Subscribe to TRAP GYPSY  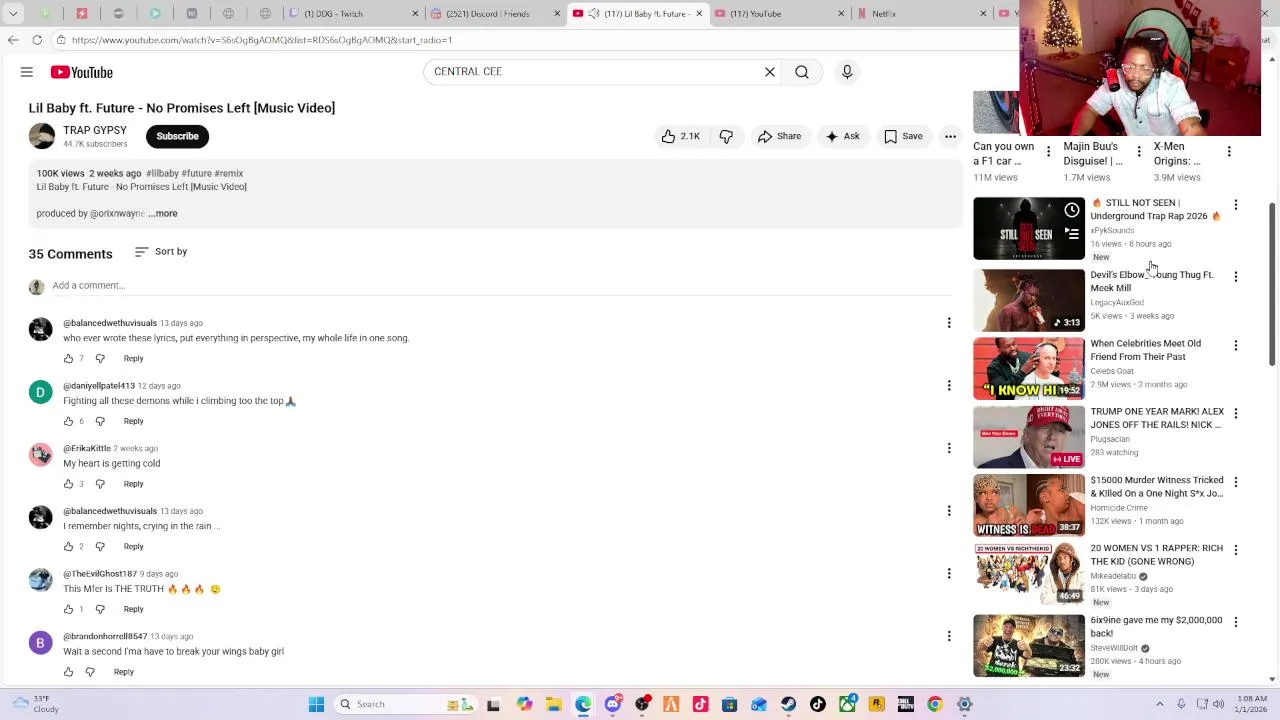(x=177, y=136)
